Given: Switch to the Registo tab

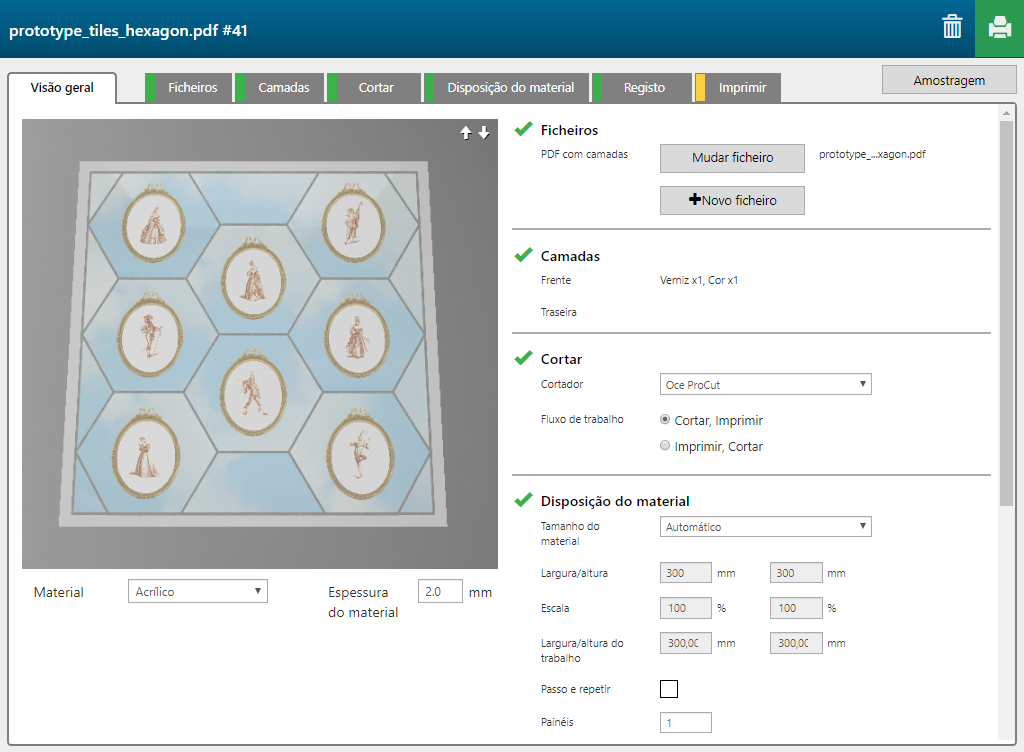Looking at the screenshot, I should 641,87.
